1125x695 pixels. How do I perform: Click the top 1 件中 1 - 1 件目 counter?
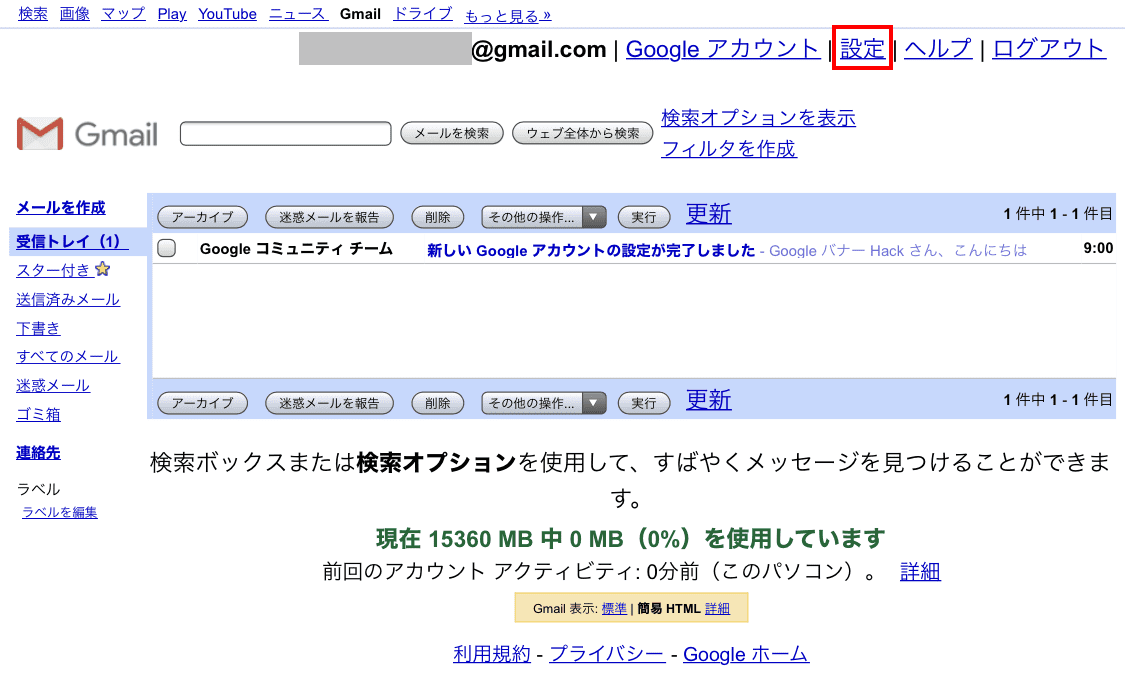pyautogui.click(x=1058, y=214)
